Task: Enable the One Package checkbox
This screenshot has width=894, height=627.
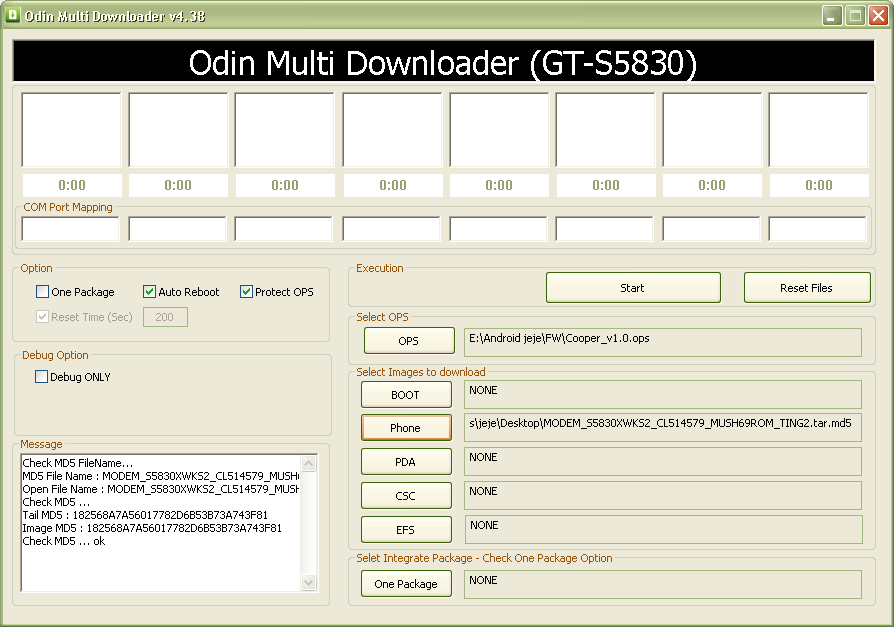Action: click(x=42, y=292)
